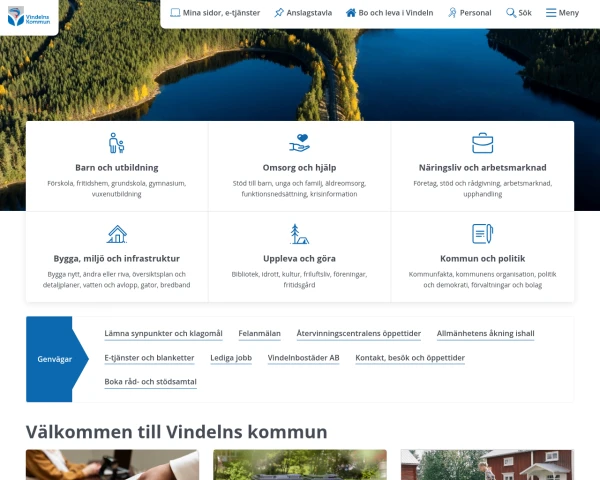The image size is (600, 480).
Task: Click the house icon beside Bo och leva
Action: click(x=351, y=13)
